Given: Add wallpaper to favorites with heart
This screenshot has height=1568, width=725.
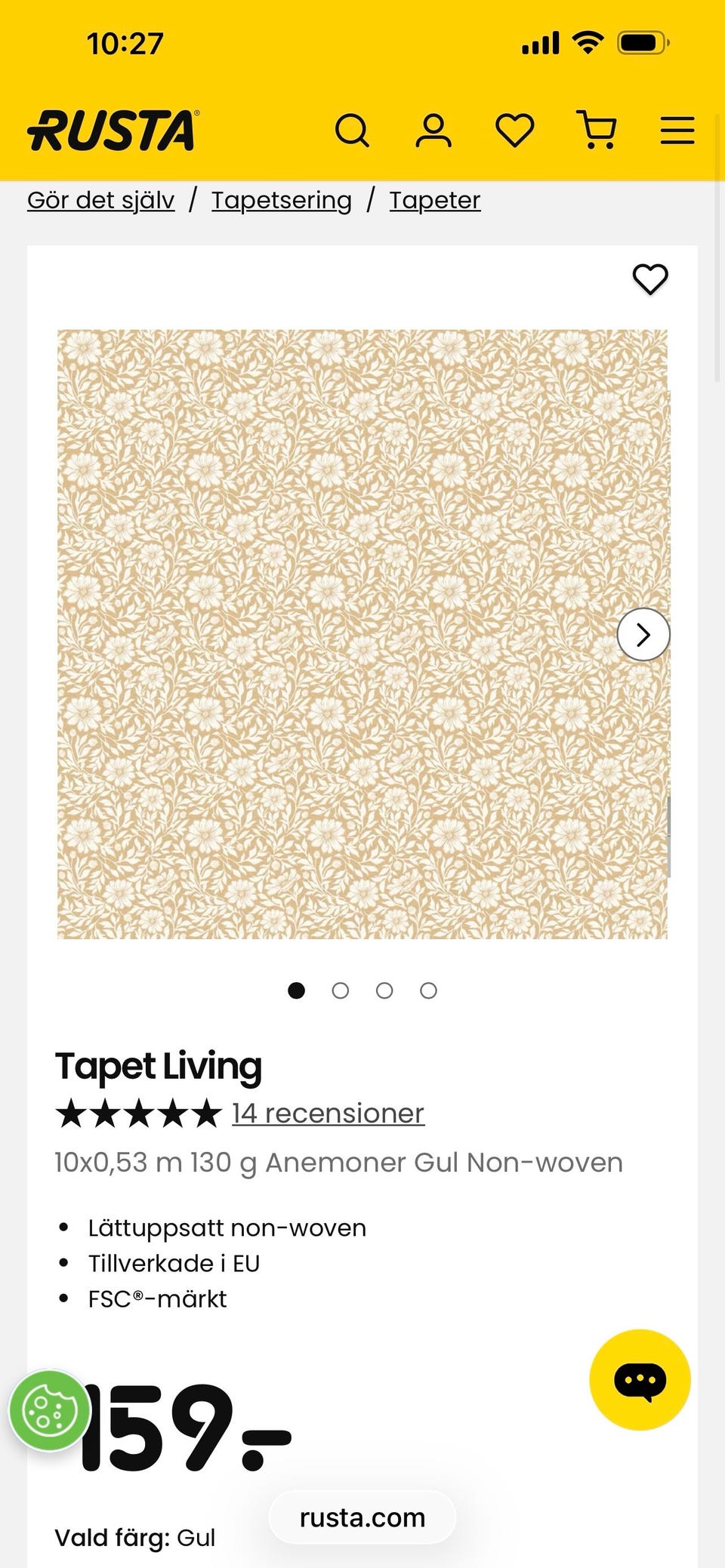Looking at the screenshot, I should (x=650, y=279).
